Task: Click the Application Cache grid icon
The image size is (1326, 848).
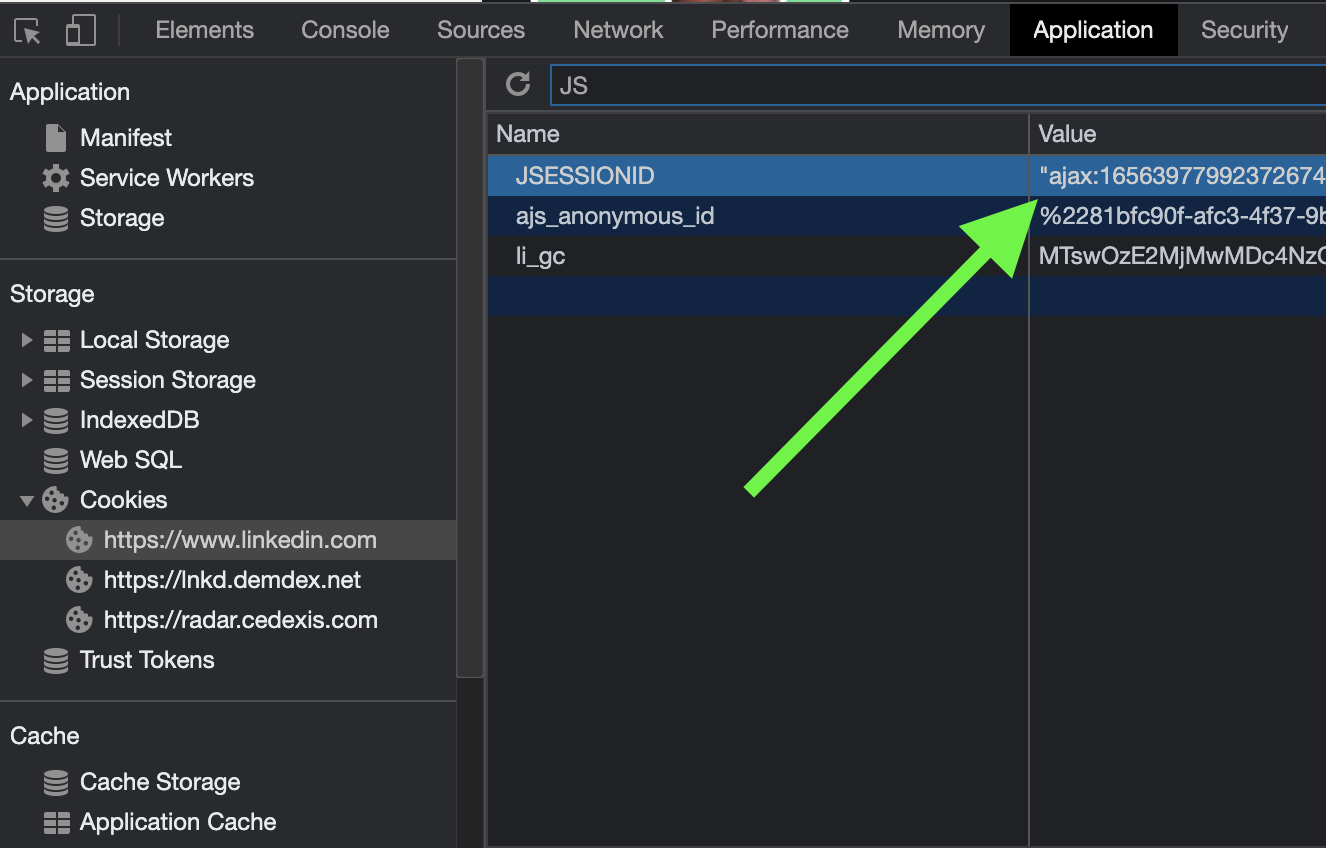Action: pos(57,822)
